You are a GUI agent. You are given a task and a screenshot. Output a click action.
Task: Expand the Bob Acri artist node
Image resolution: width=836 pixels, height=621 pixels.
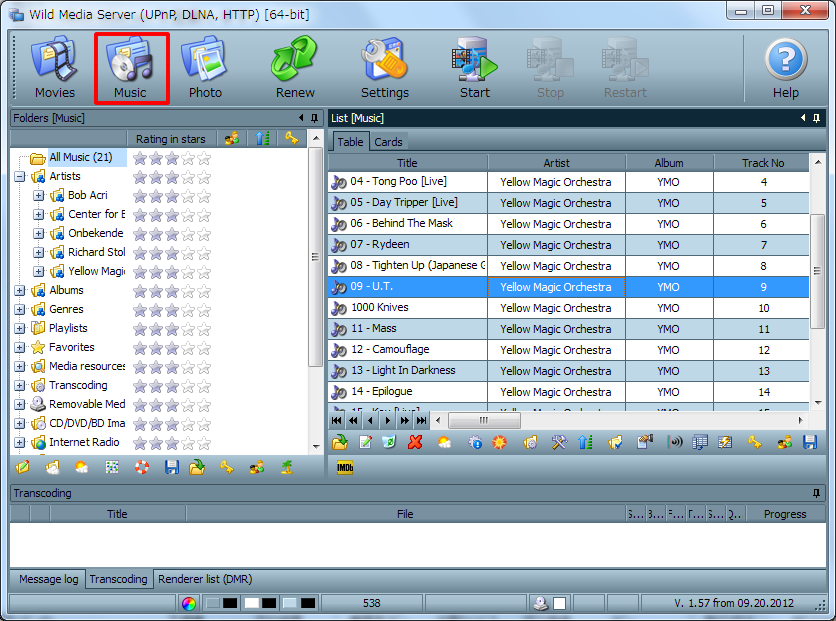[x=38, y=196]
